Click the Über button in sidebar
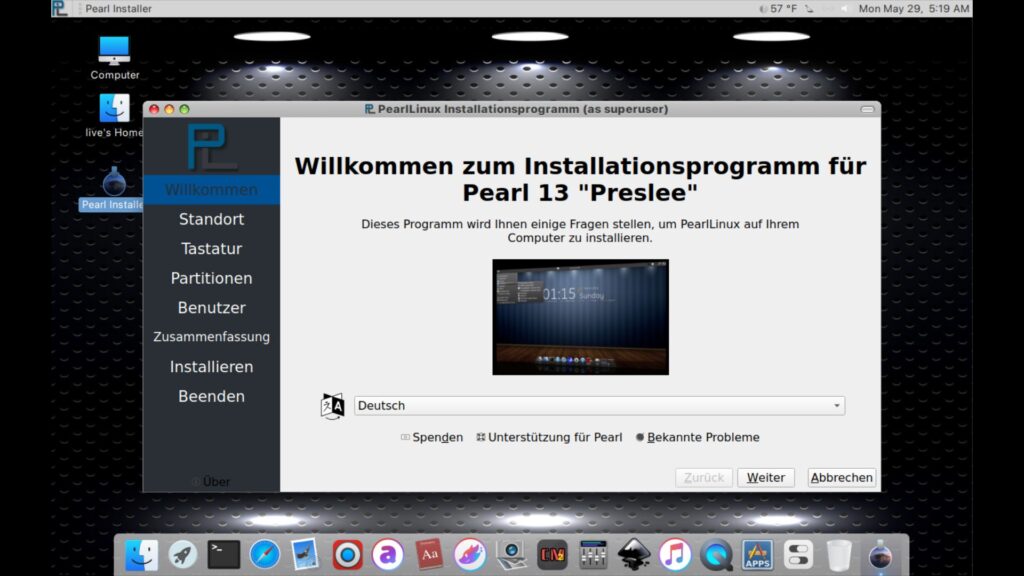The image size is (1024, 576). pyautogui.click(x=211, y=481)
